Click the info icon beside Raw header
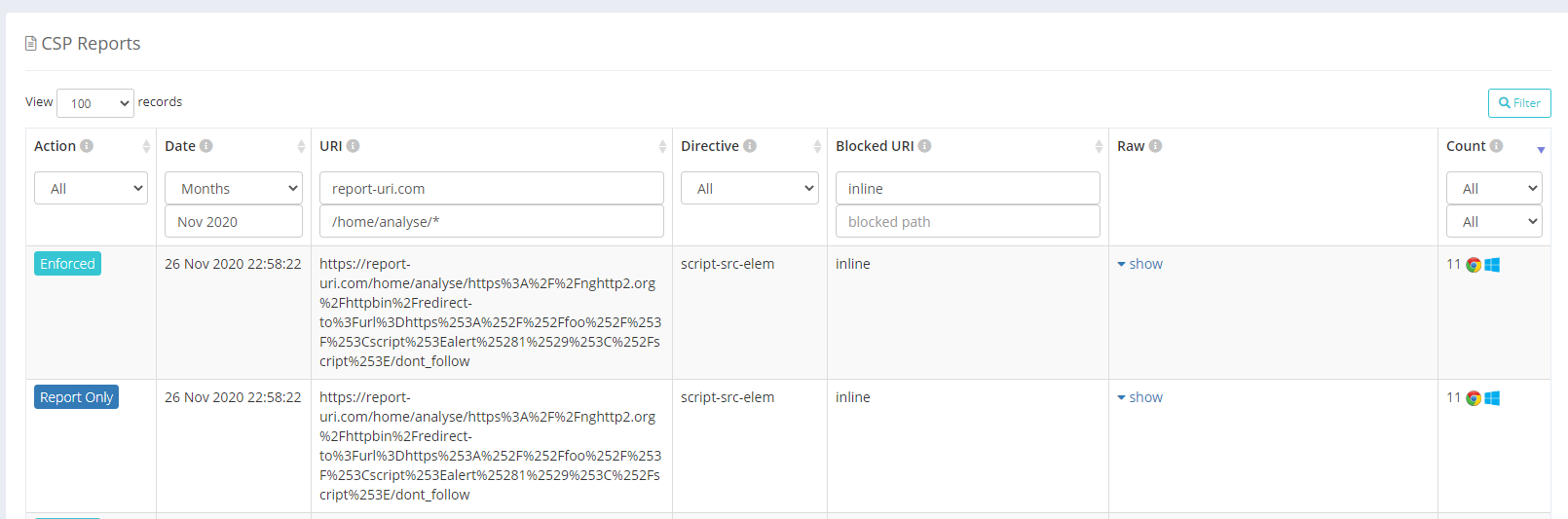This screenshot has width=1568, height=519. (1155, 146)
